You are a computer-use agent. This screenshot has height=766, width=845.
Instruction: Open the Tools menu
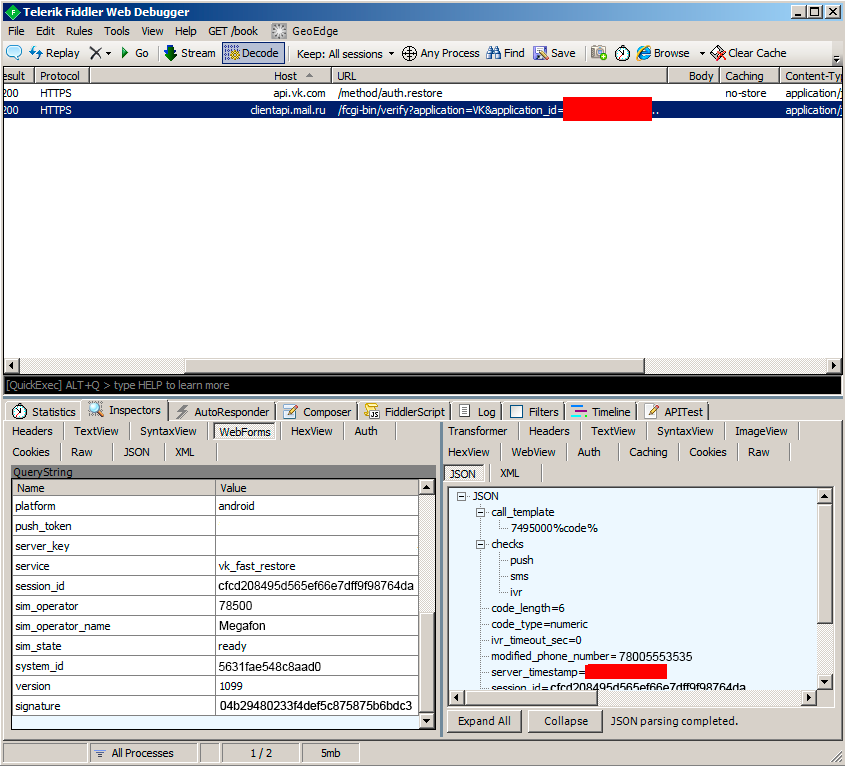(x=116, y=31)
